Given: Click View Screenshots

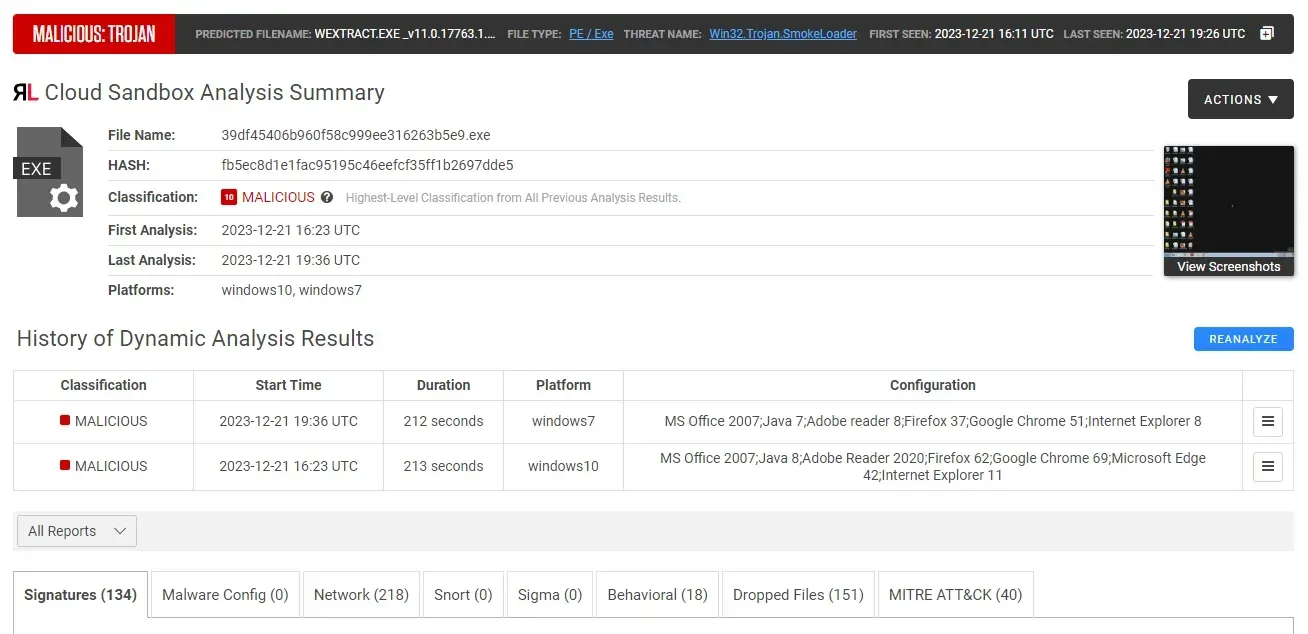Looking at the screenshot, I should [x=1228, y=266].
